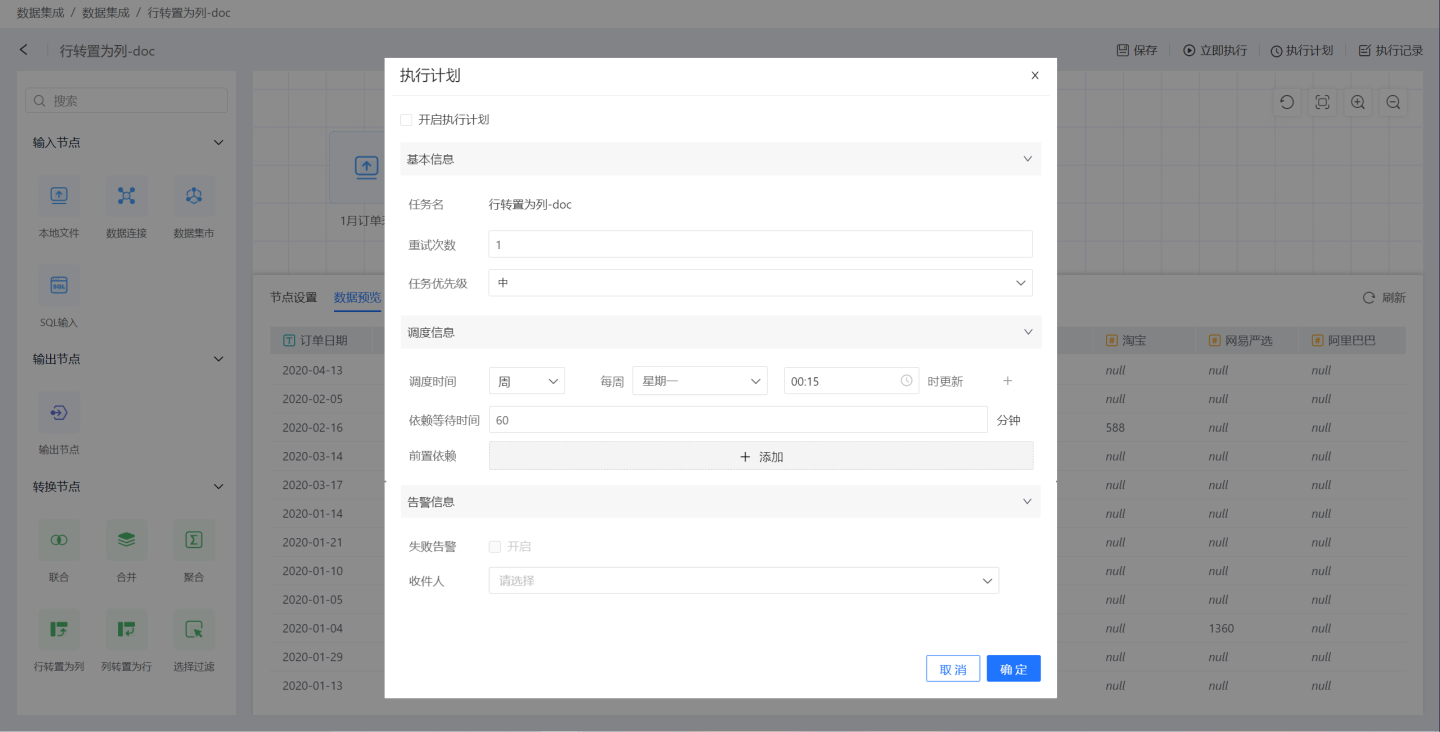Click the 输出节点 icon
This screenshot has width=1440, height=732.
[59, 412]
